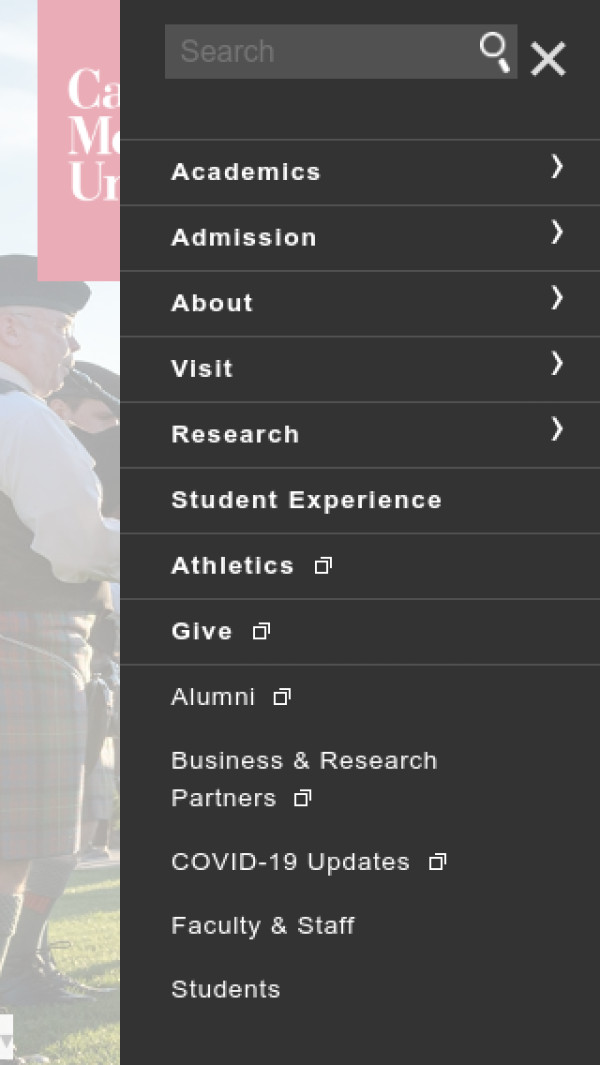Expand the Visit submenu arrow
Viewport: 600px width, 1065px height.
point(557,364)
